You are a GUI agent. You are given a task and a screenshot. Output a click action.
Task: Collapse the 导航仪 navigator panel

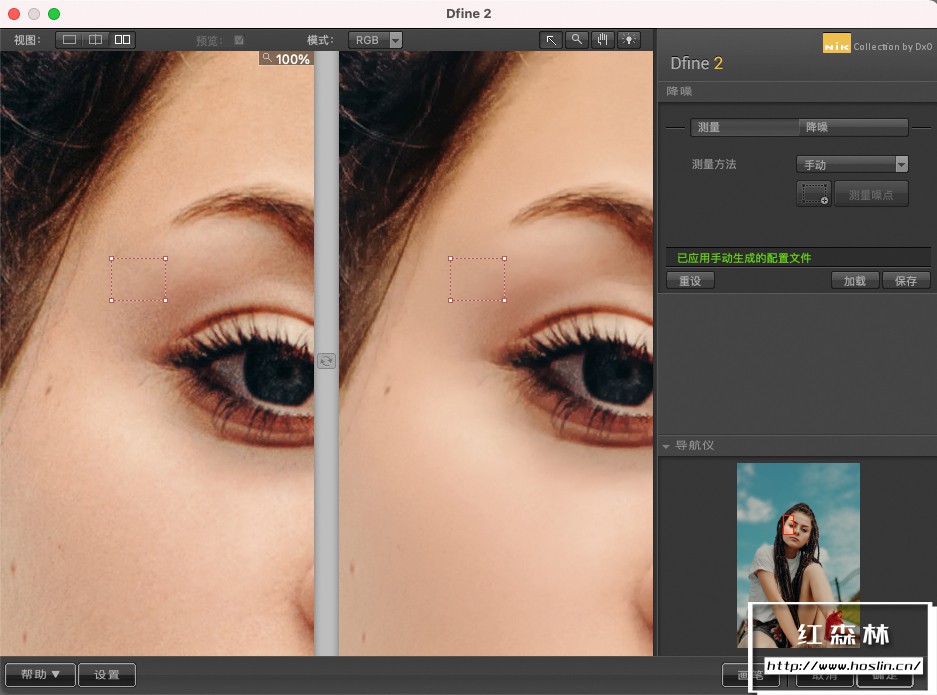tap(665, 446)
